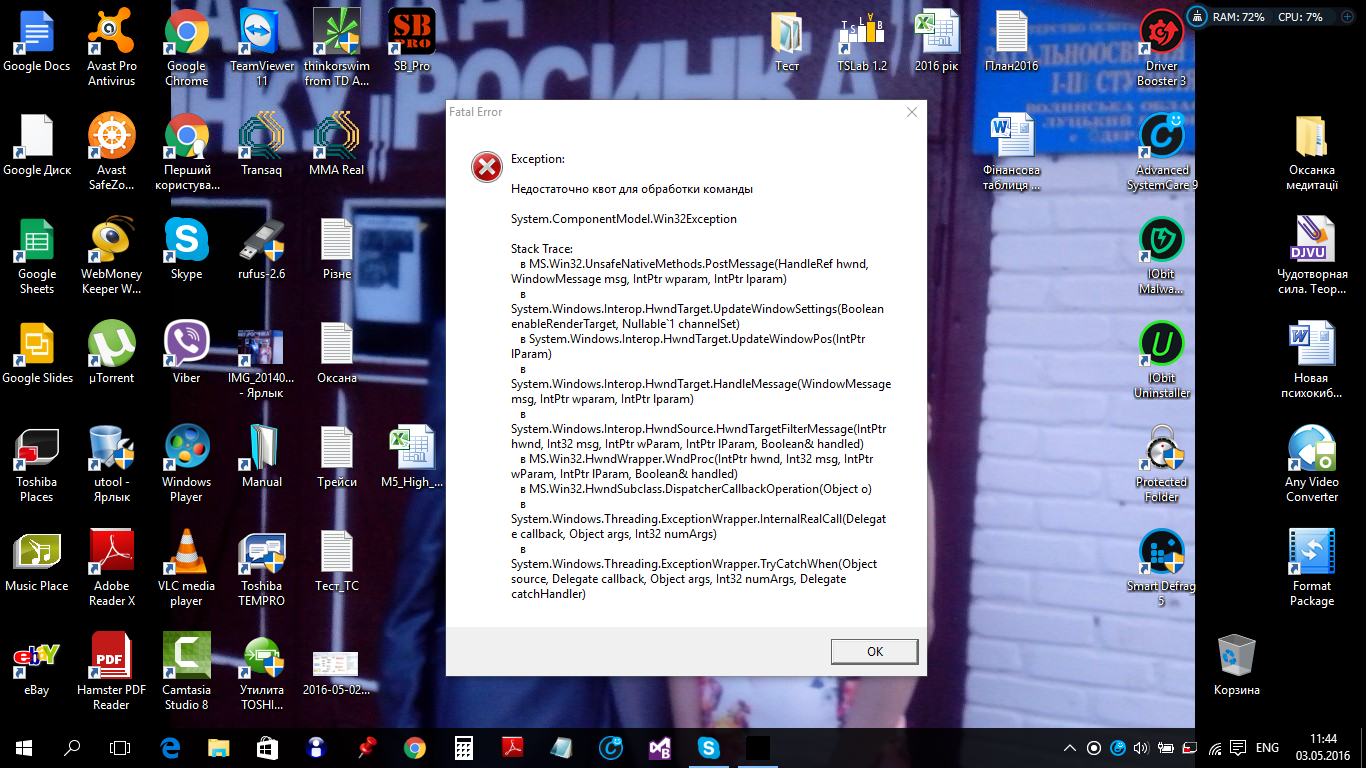Select the Viber desktop icon
The height and width of the screenshot is (768, 1366).
pos(186,354)
